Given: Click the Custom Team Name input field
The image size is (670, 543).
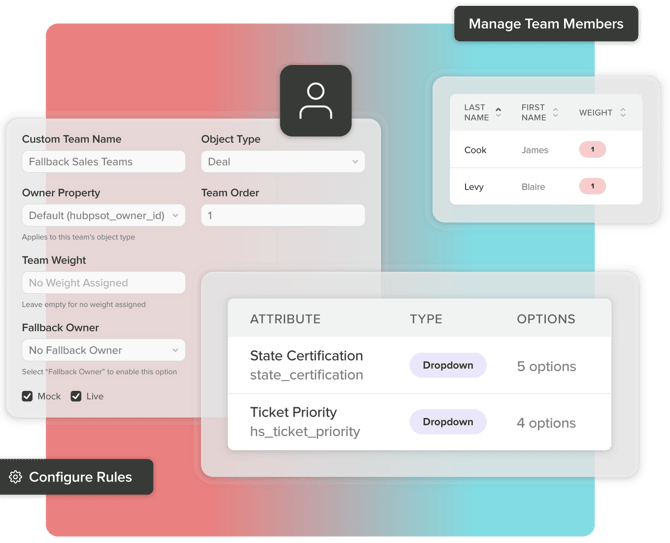Looking at the screenshot, I should [x=103, y=161].
